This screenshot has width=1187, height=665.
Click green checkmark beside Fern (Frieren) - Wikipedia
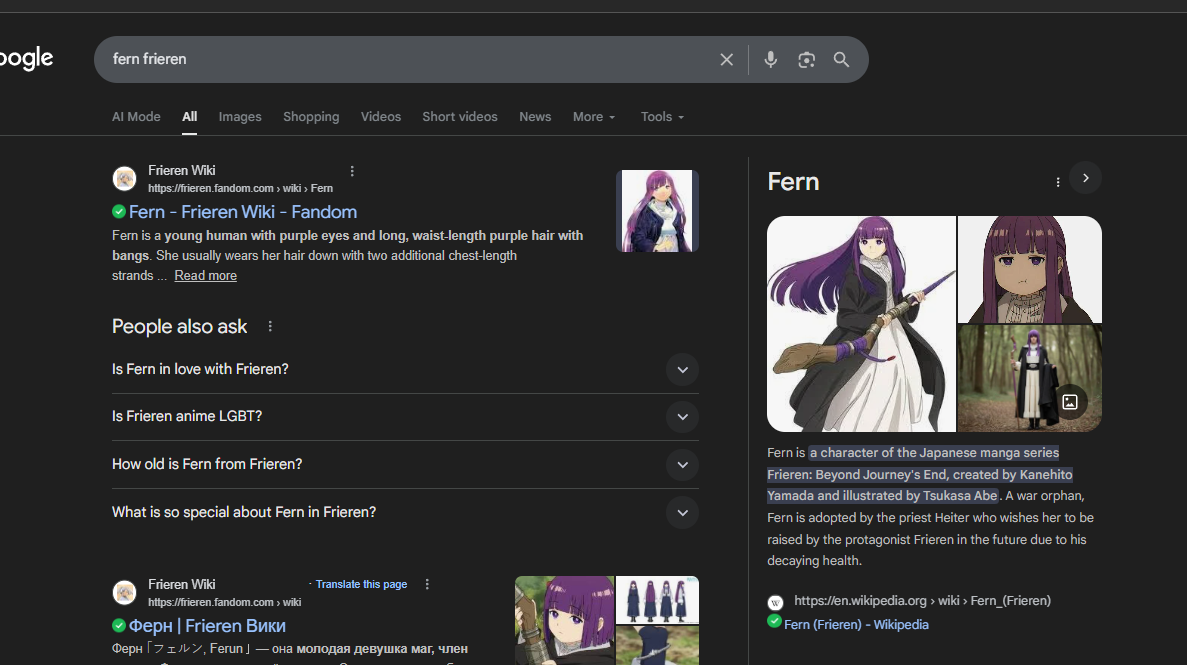click(774, 621)
